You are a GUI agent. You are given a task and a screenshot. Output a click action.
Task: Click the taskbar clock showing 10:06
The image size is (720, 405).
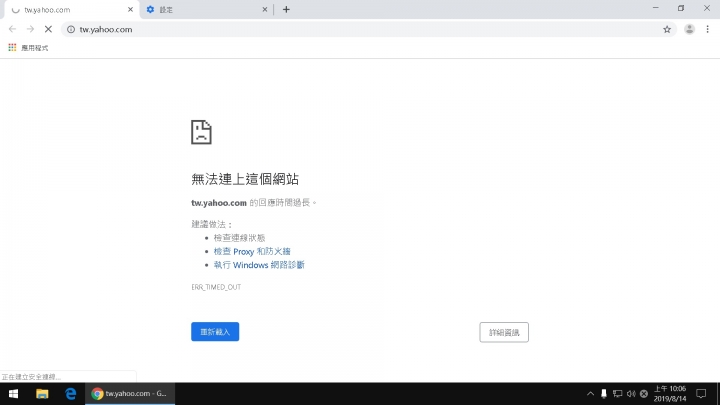[670, 394]
